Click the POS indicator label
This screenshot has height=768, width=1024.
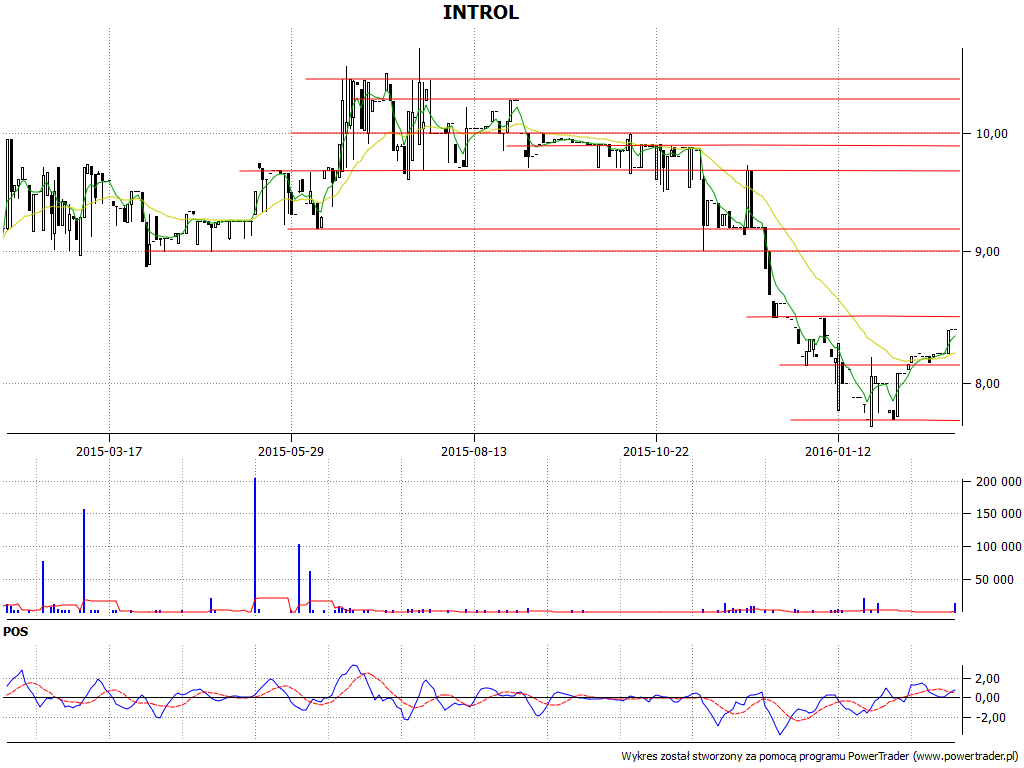(16, 632)
